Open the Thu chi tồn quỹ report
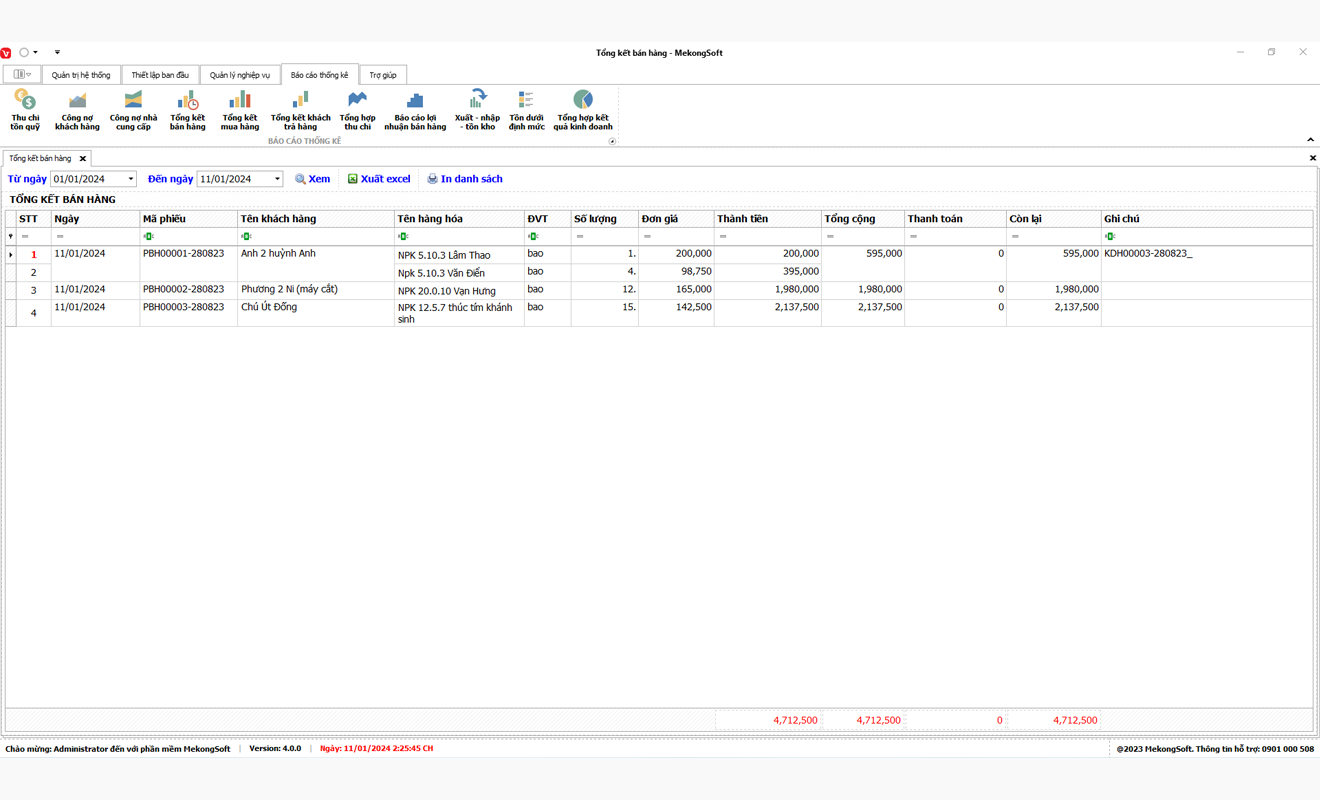Image resolution: width=1320 pixels, height=800 pixels. point(25,110)
